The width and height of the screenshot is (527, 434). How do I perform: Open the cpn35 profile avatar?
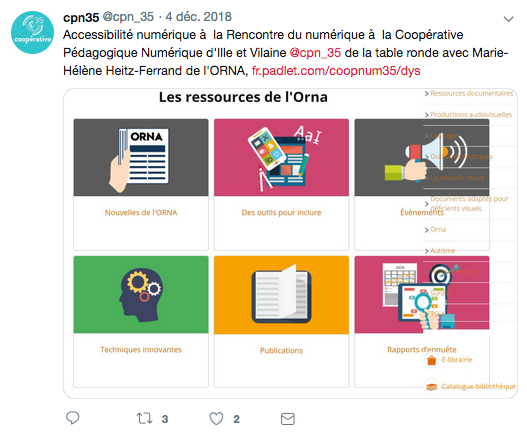32,32
